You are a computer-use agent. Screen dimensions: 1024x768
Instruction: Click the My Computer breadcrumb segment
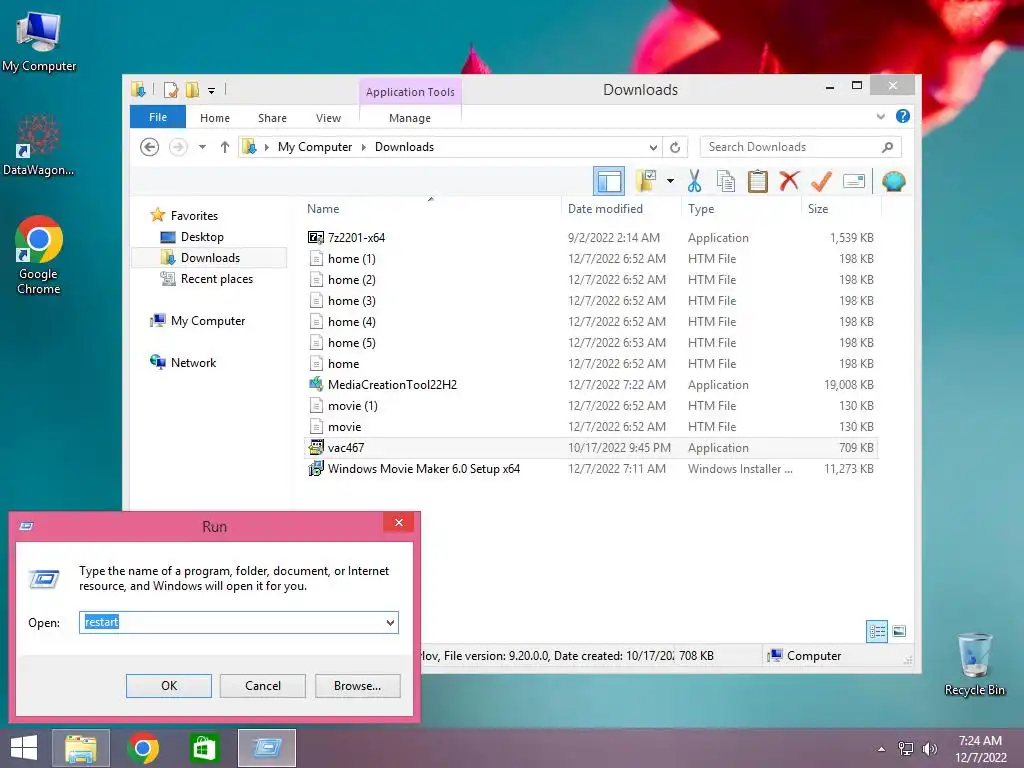tap(315, 147)
